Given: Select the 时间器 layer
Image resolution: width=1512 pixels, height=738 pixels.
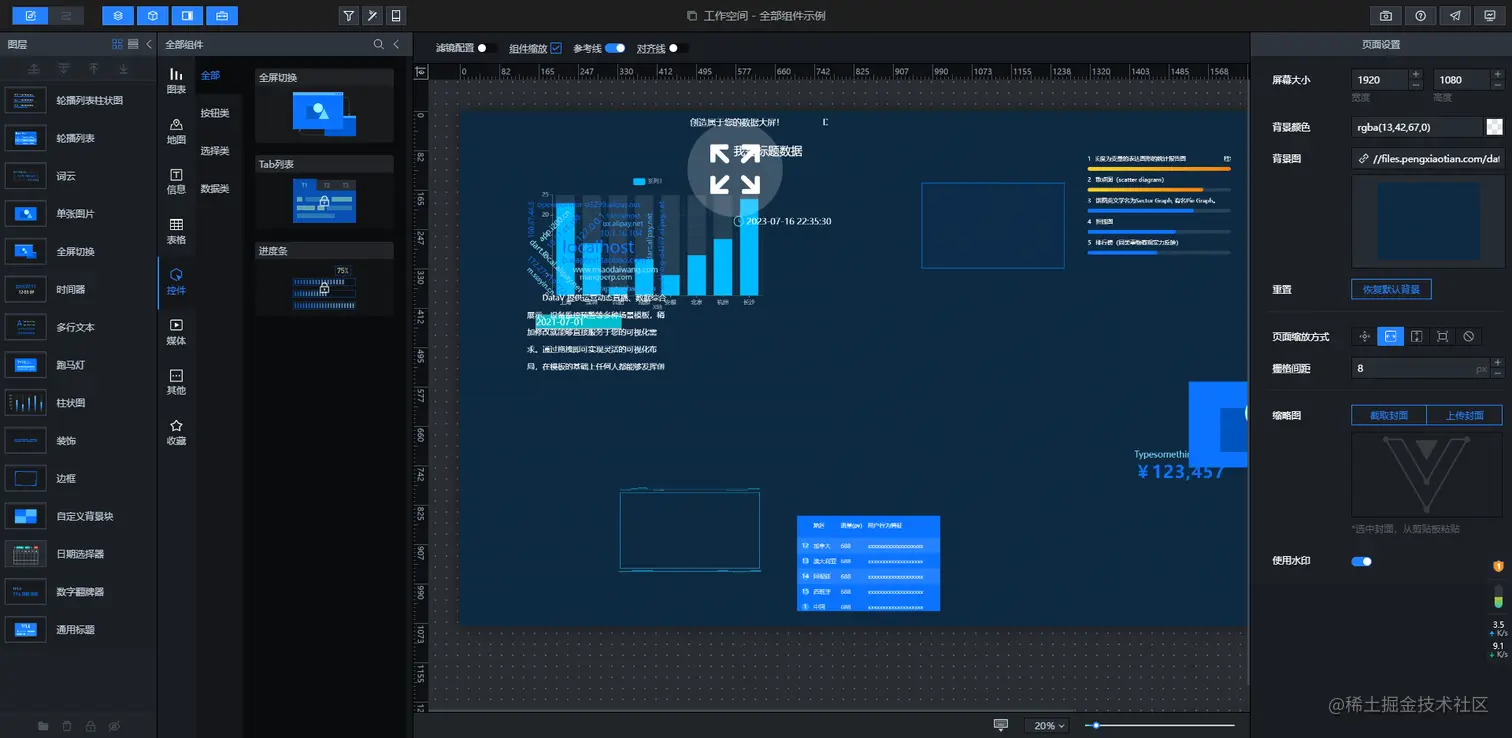Looking at the screenshot, I should coord(78,289).
